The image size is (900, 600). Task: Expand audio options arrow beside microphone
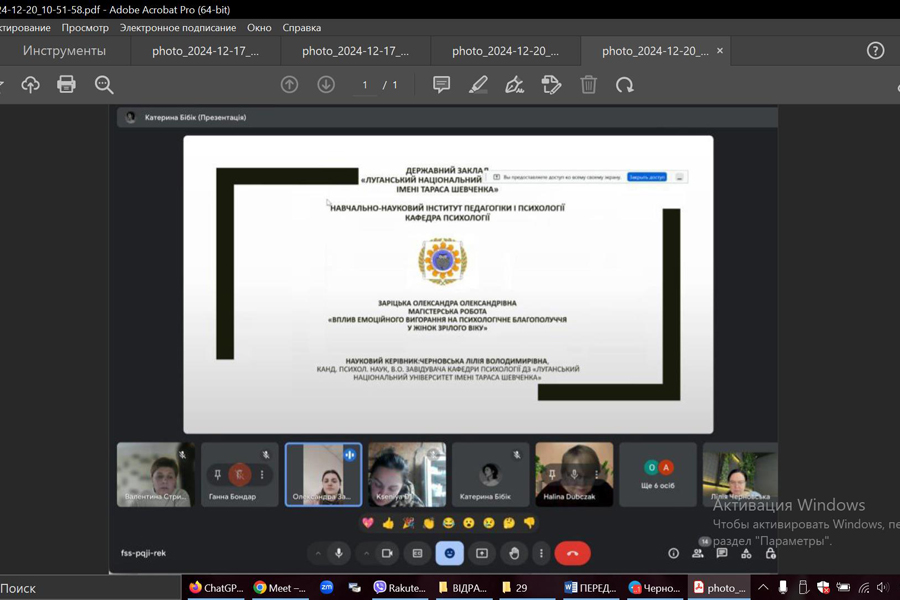(x=318, y=553)
